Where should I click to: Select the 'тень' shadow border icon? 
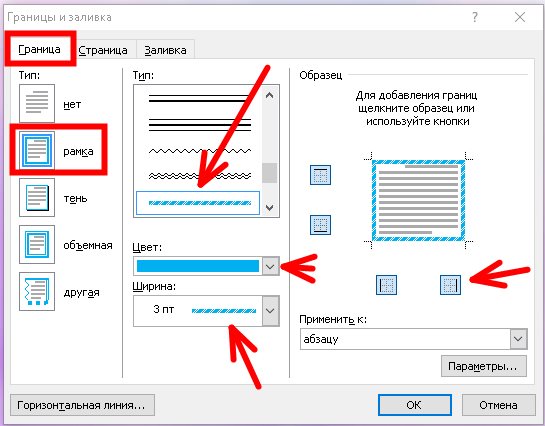37,197
